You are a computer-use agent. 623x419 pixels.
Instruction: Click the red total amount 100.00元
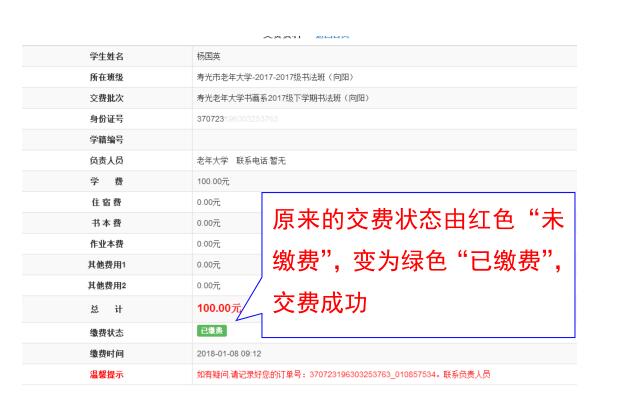click(220, 307)
